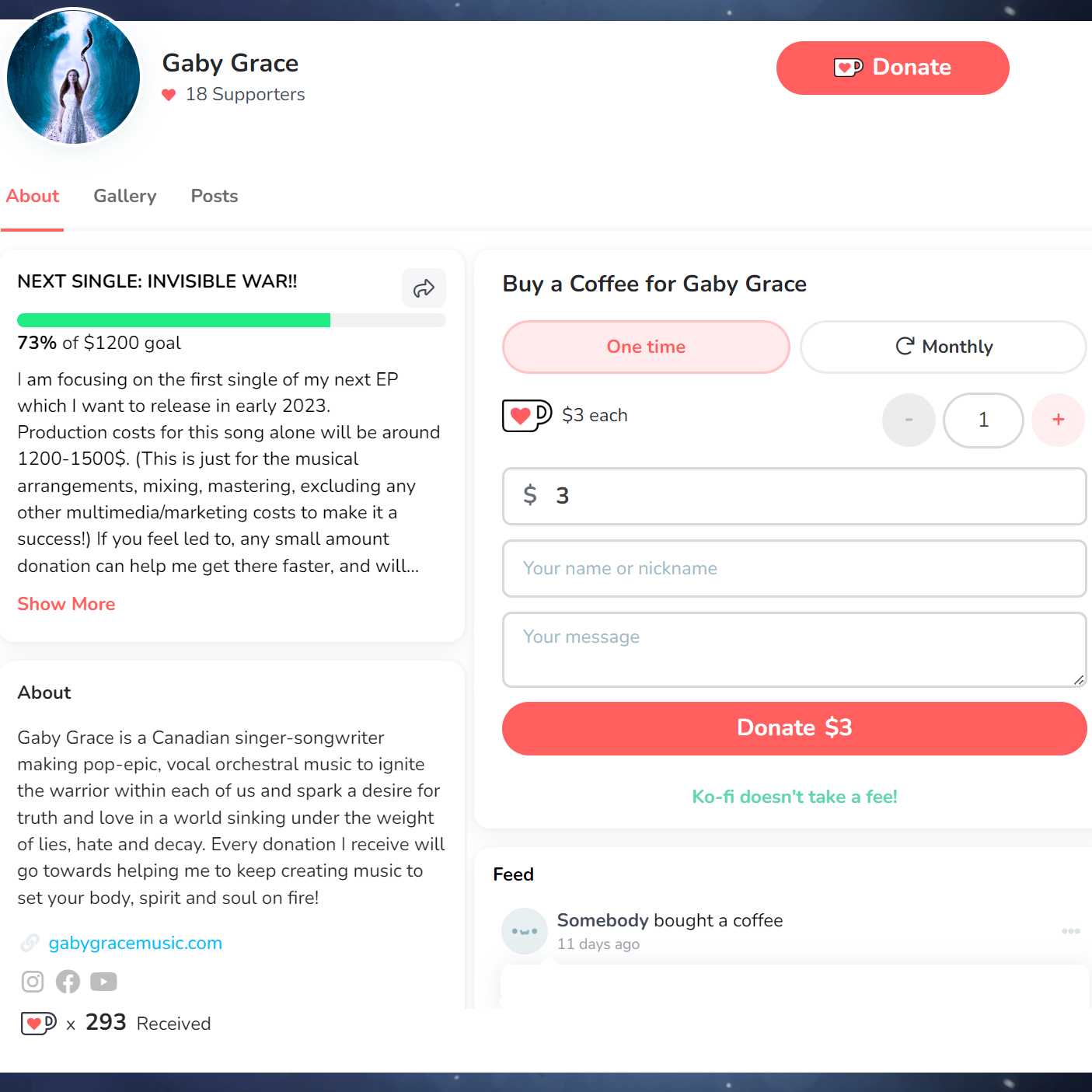Screen dimensions: 1092x1092
Task: Open the Facebook page icon
Action: (68, 982)
